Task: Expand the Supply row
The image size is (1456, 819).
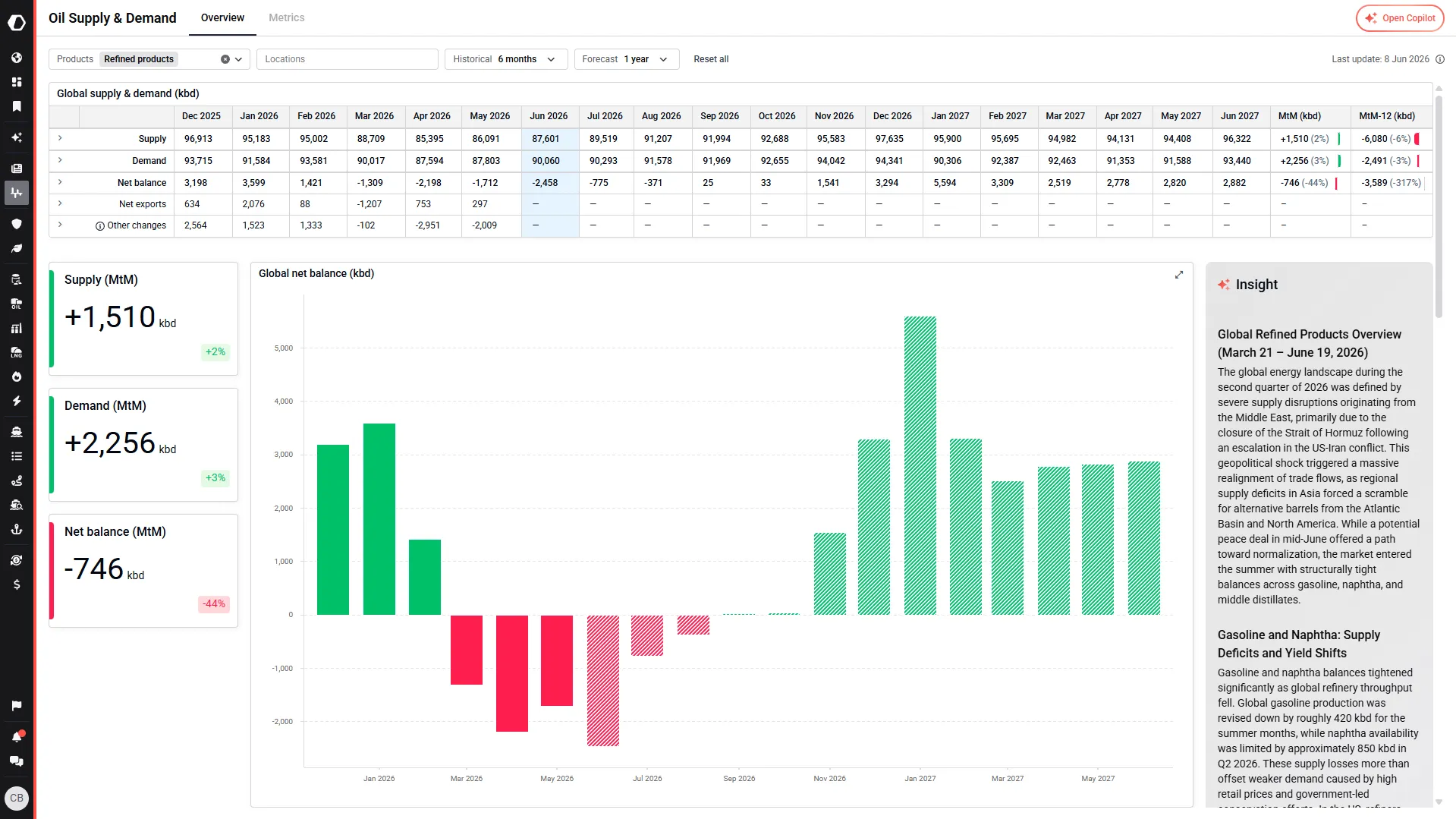Action: pos(60,138)
